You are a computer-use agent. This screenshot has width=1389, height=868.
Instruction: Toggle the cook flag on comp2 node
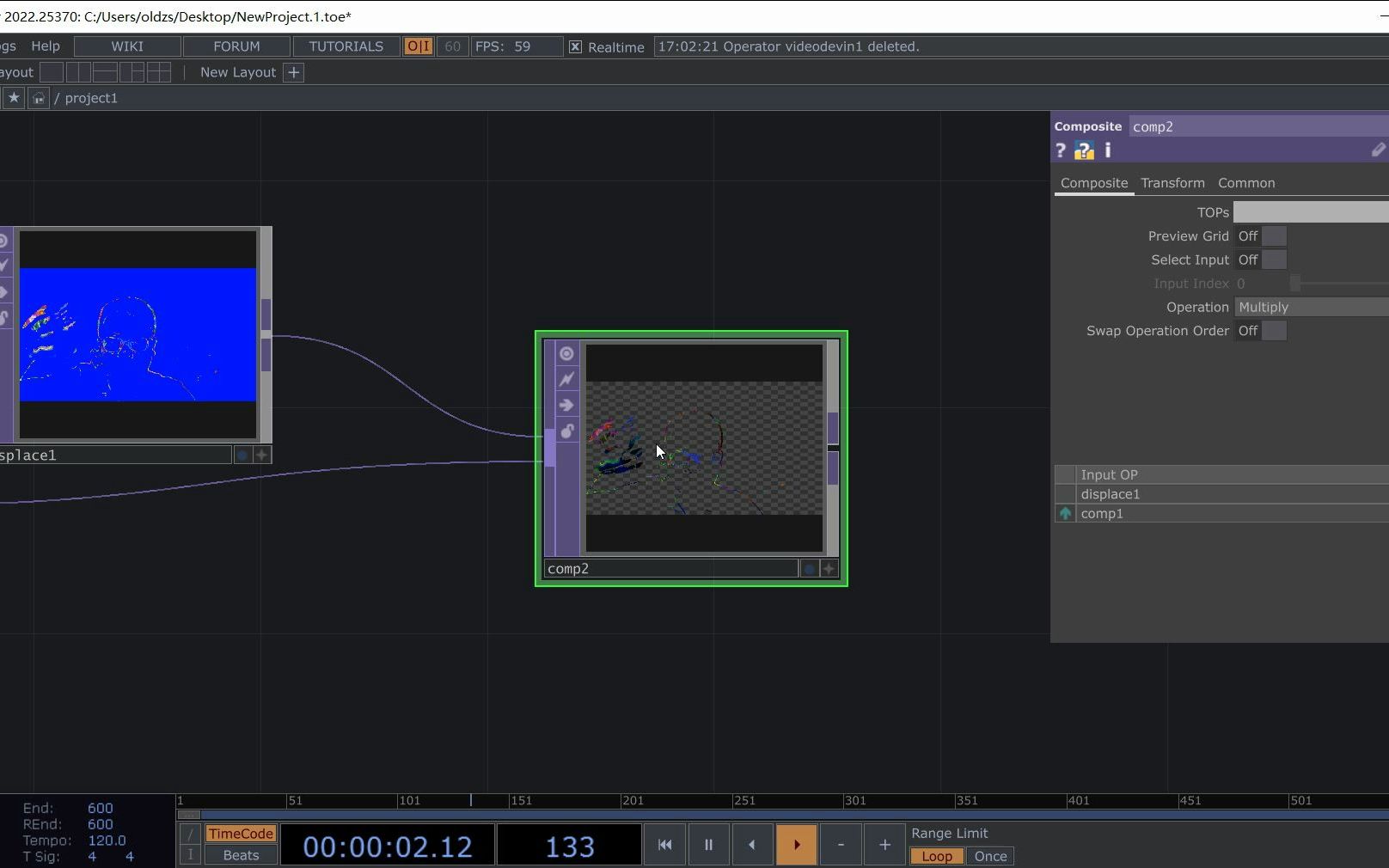pyautogui.click(x=566, y=379)
